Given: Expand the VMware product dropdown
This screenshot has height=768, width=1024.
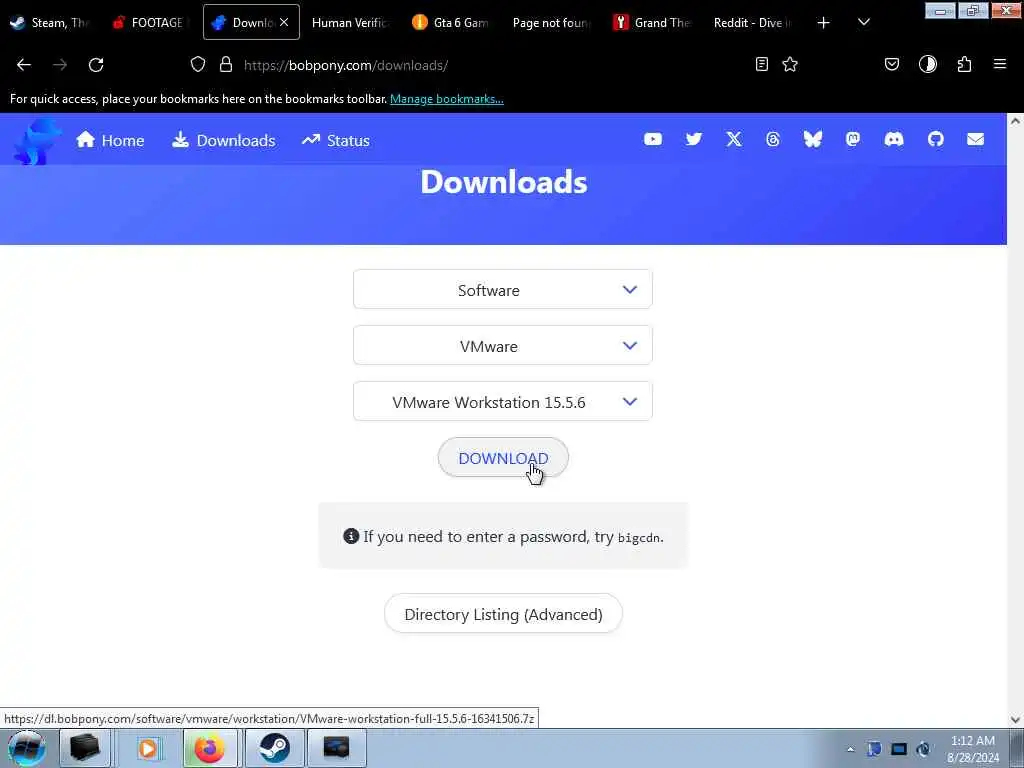Looking at the screenshot, I should [503, 345].
